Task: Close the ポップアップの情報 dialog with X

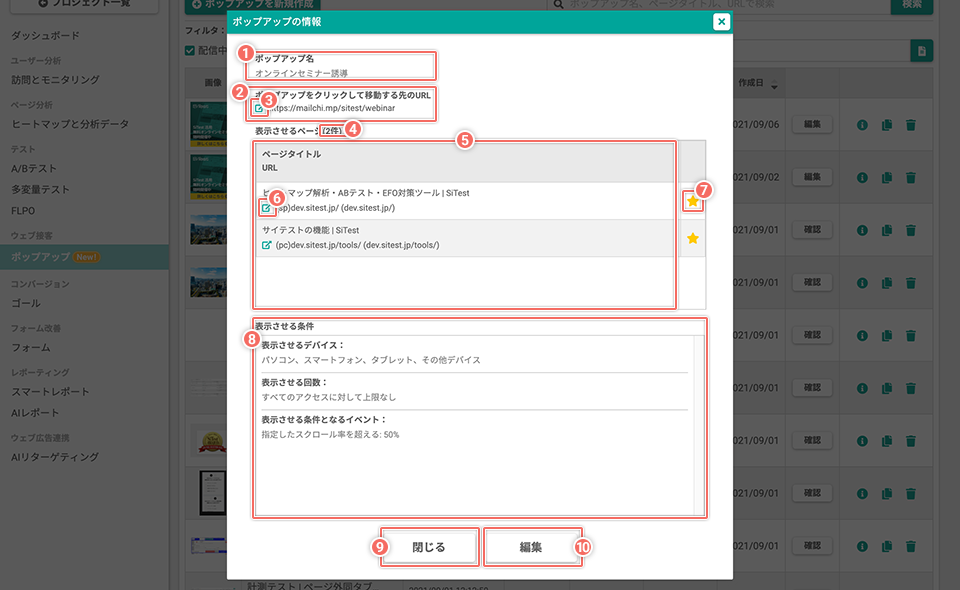Action: coord(721,21)
